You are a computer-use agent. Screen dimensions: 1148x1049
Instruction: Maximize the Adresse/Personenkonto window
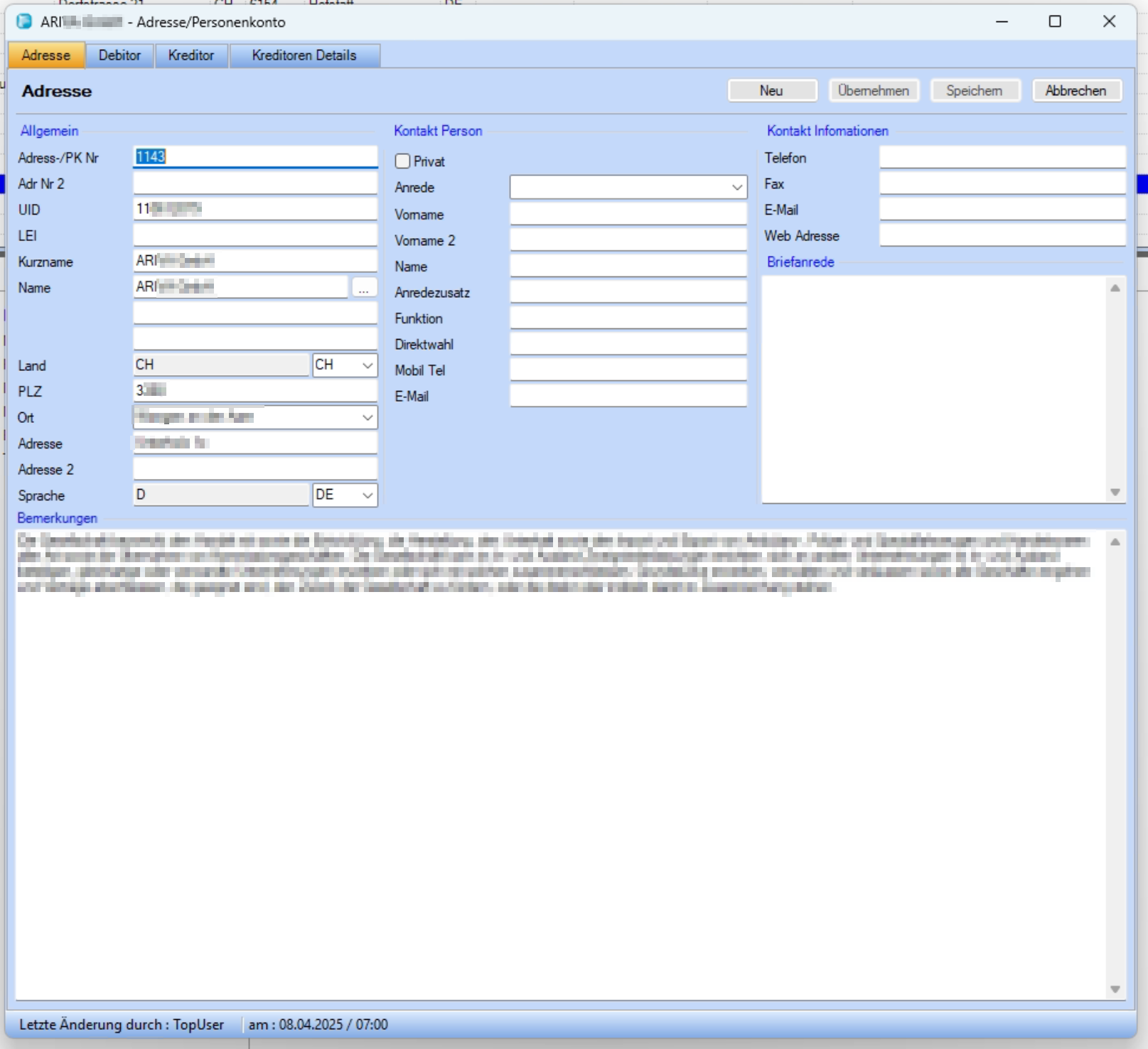click(1056, 21)
